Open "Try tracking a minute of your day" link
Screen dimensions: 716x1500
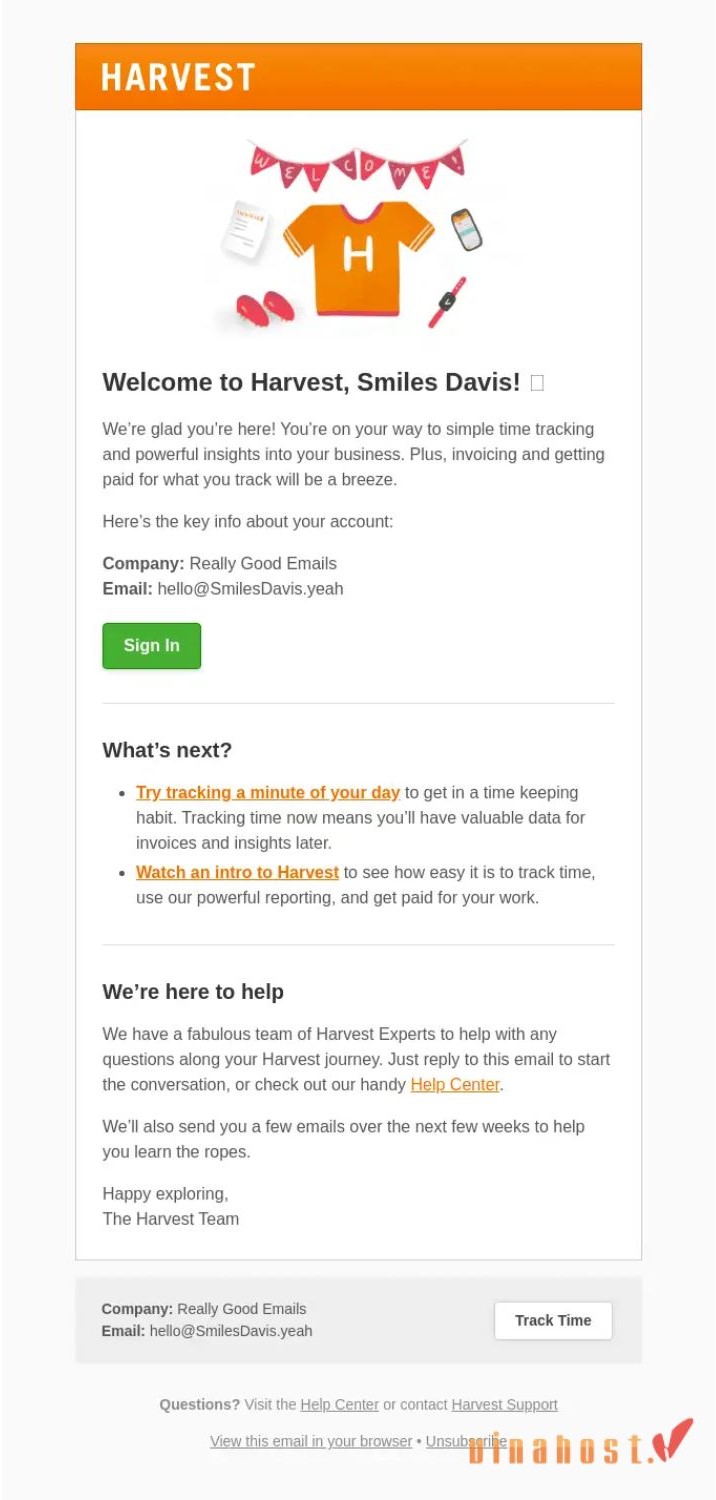tap(268, 792)
